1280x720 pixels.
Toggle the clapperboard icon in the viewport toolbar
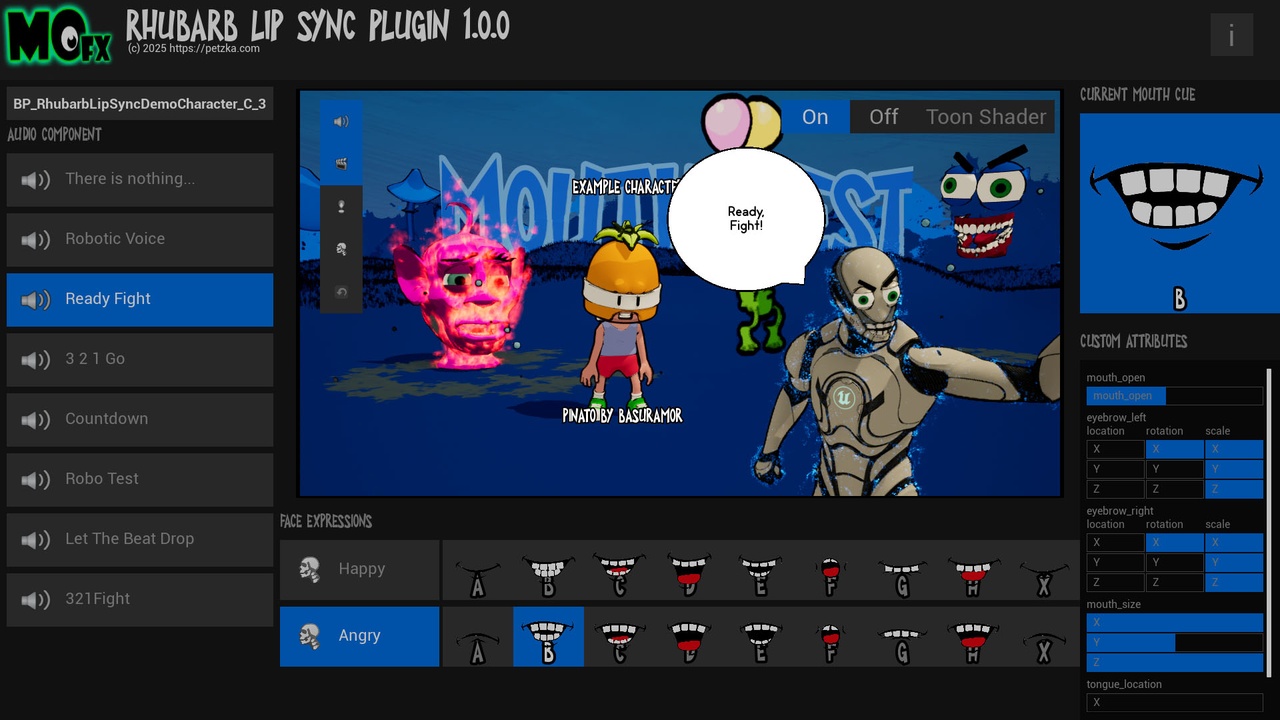(341, 164)
